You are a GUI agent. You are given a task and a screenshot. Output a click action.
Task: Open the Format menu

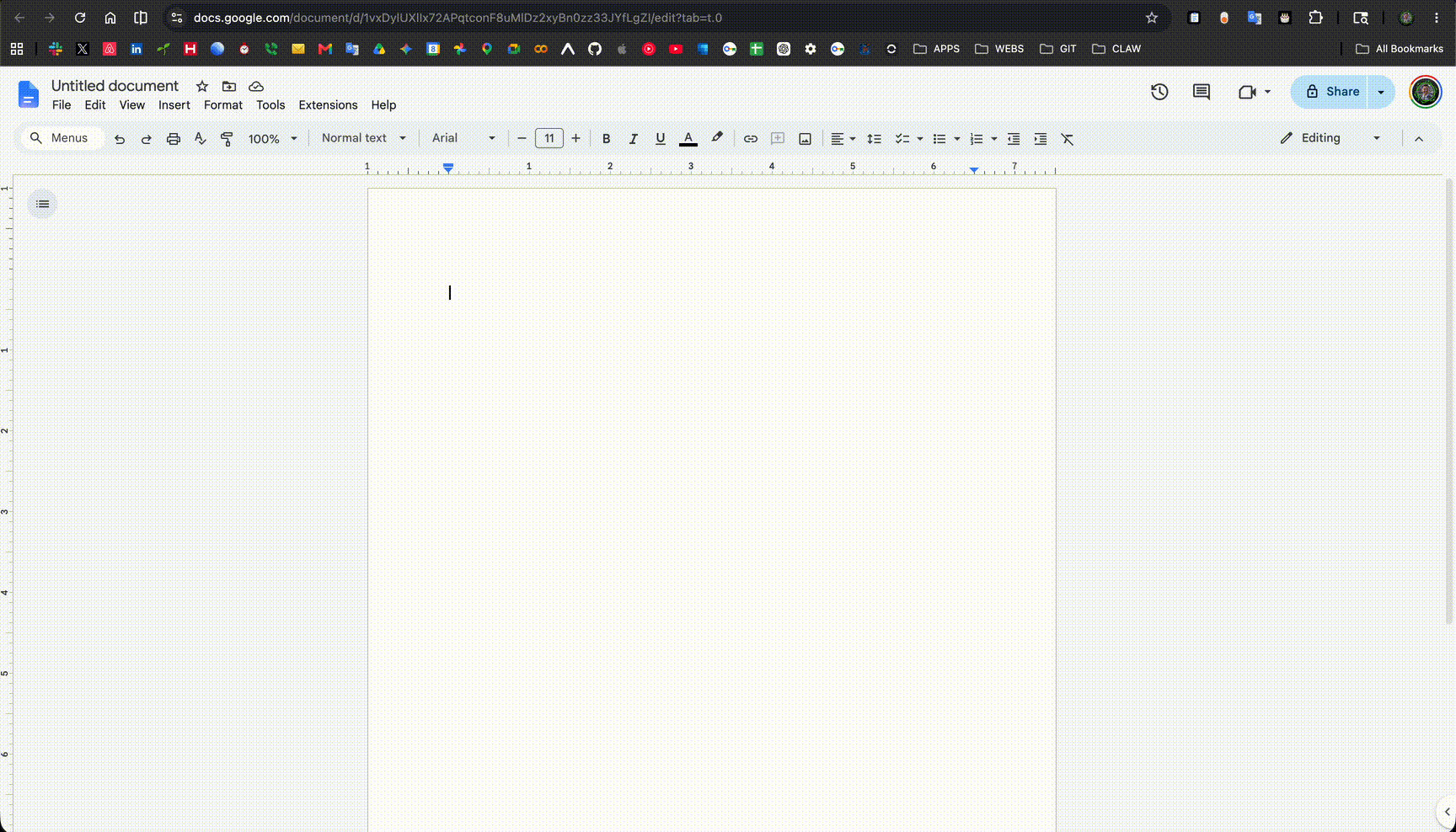click(x=223, y=105)
